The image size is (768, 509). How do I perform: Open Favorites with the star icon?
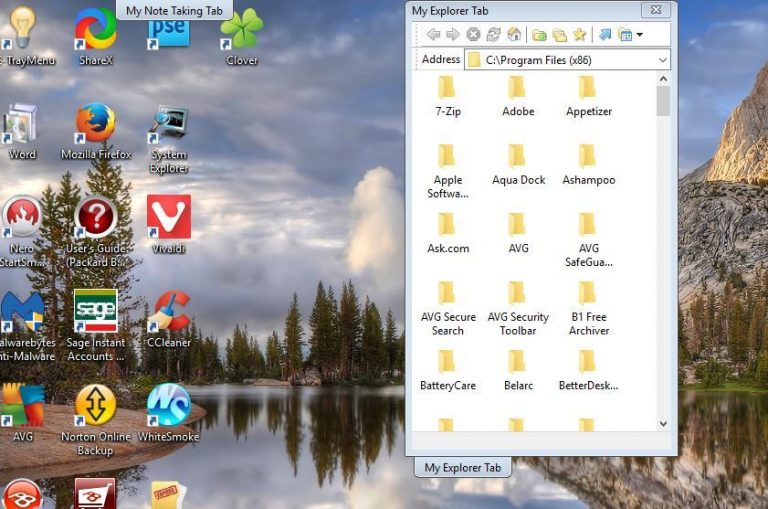(579, 34)
